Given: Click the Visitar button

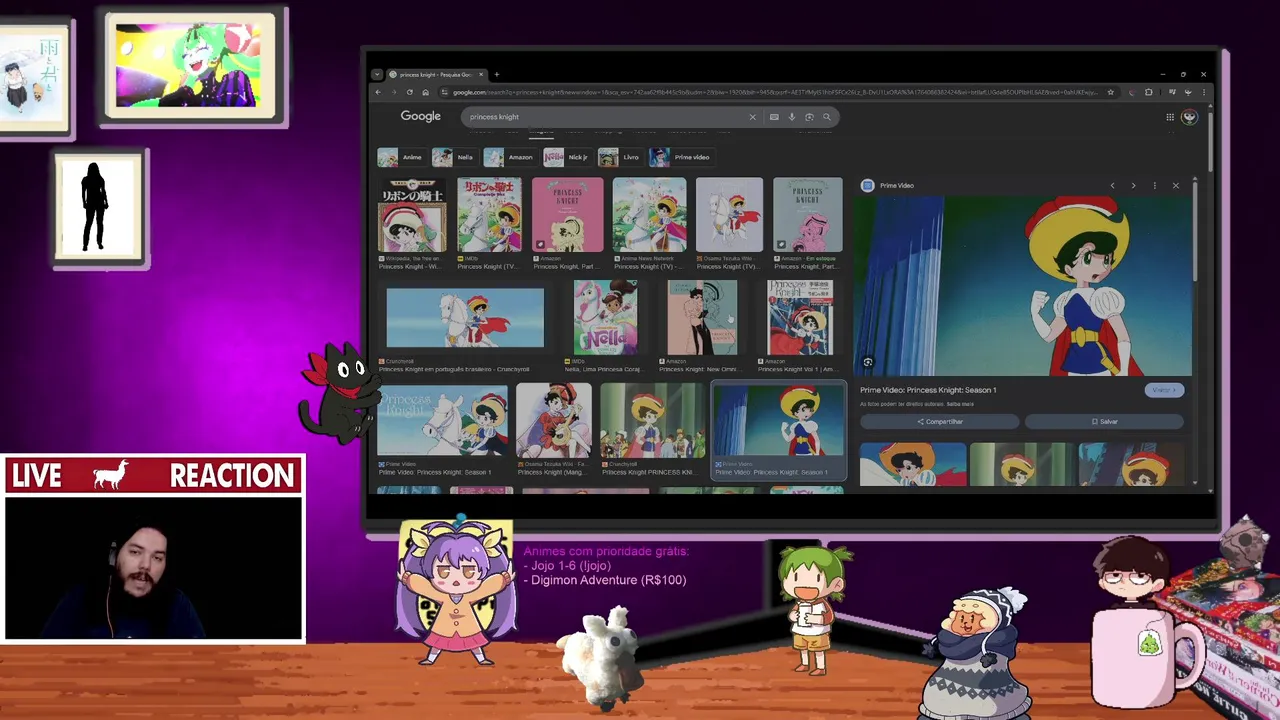Looking at the screenshot, I should pyautogui.click(x=1163, y=390).
